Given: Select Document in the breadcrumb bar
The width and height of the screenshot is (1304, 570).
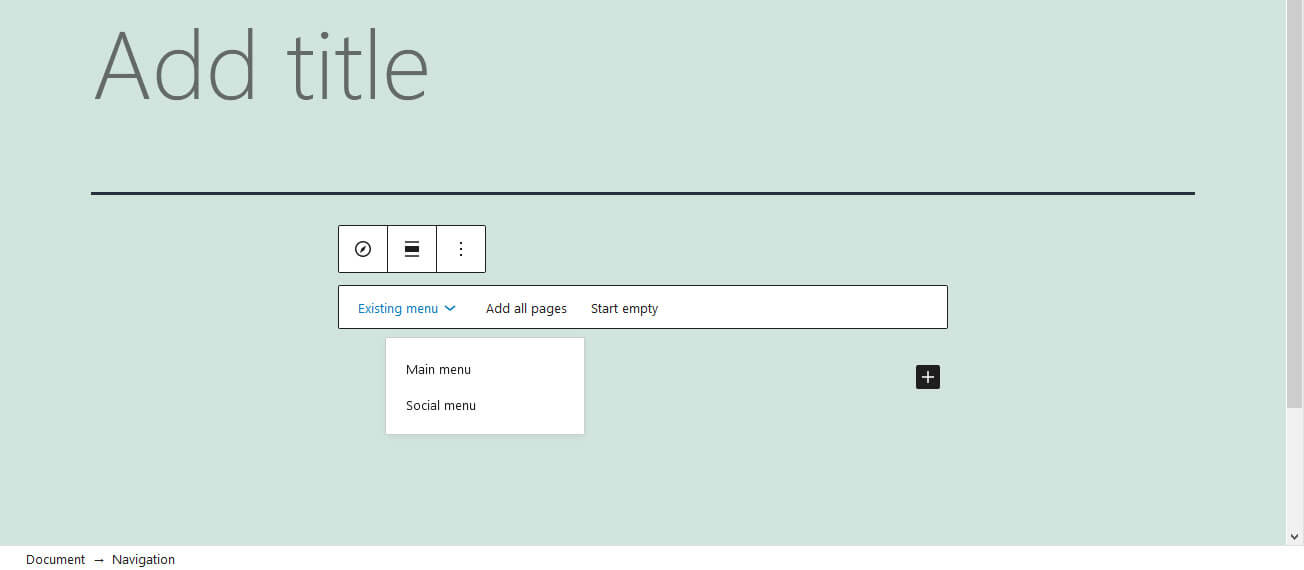Looking at the screenshot, I should pyautogui.click(x=55, y=560).
